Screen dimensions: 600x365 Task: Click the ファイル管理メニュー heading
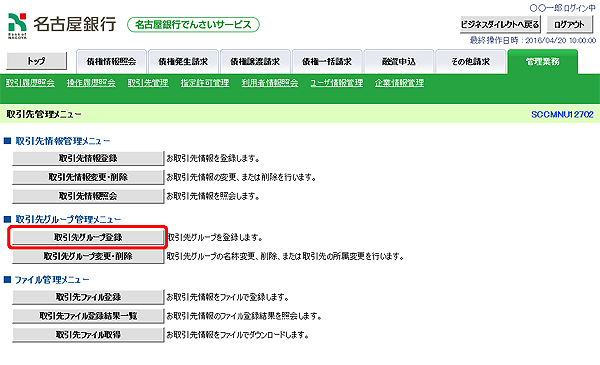52,280
